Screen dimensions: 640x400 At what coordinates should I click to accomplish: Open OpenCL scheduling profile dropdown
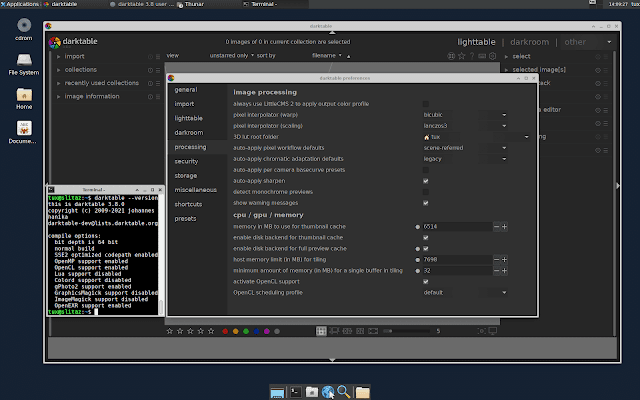pos(465,293)
